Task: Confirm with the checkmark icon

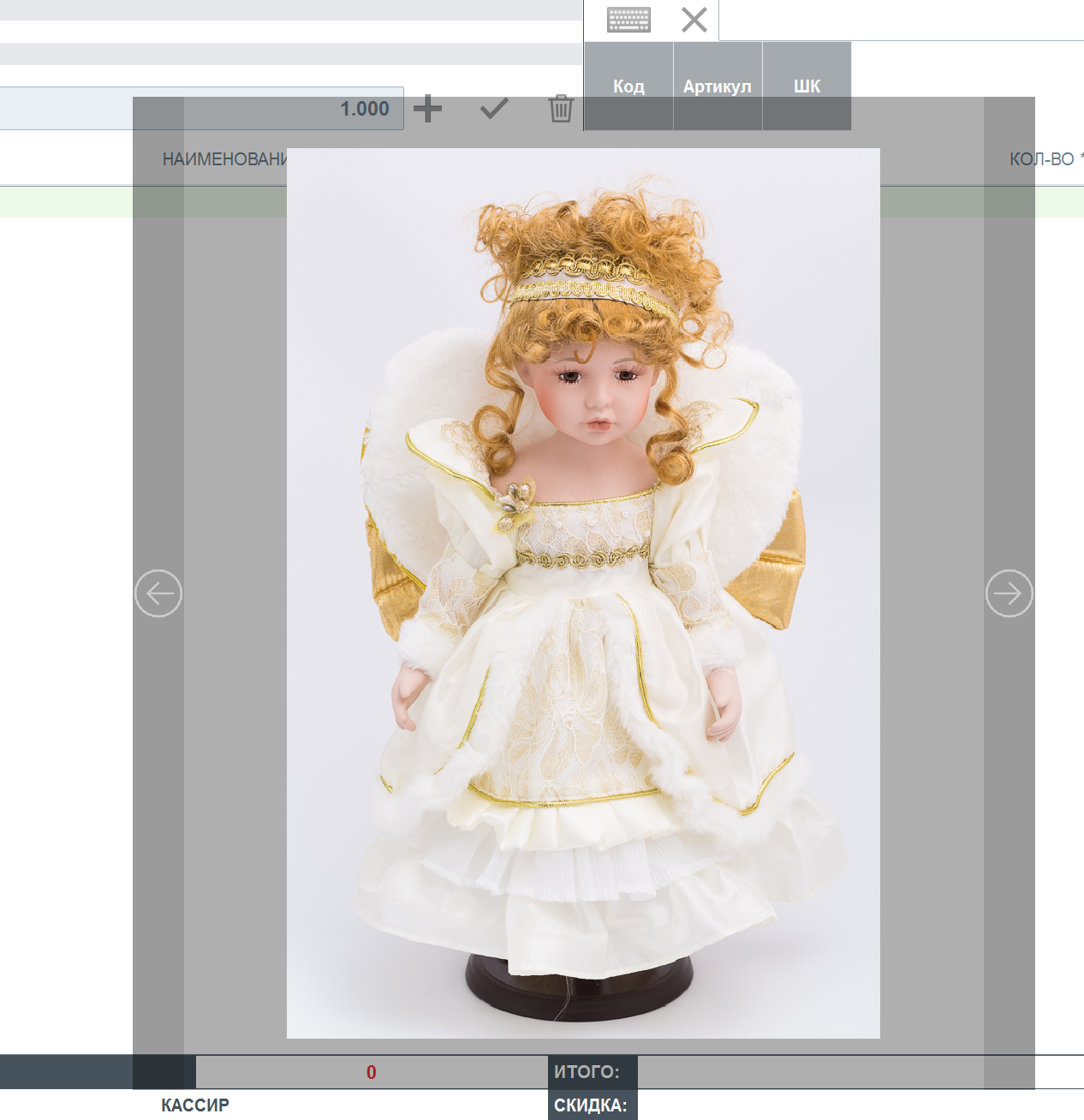Action: pyautogui.click(x=494, y=109)
